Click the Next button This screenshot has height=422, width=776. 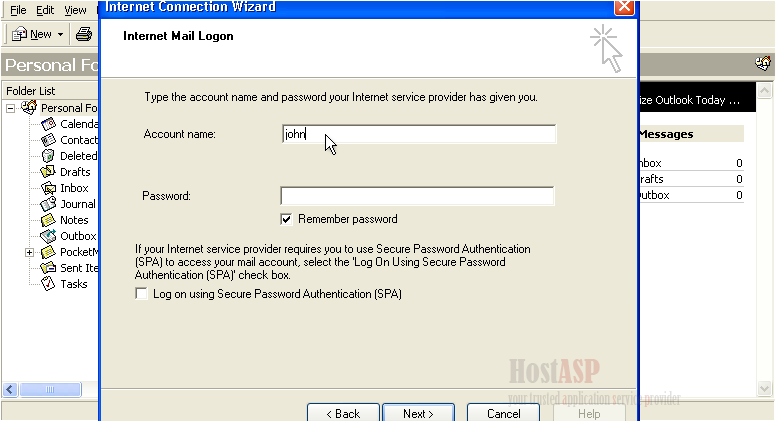coord(419,413)
